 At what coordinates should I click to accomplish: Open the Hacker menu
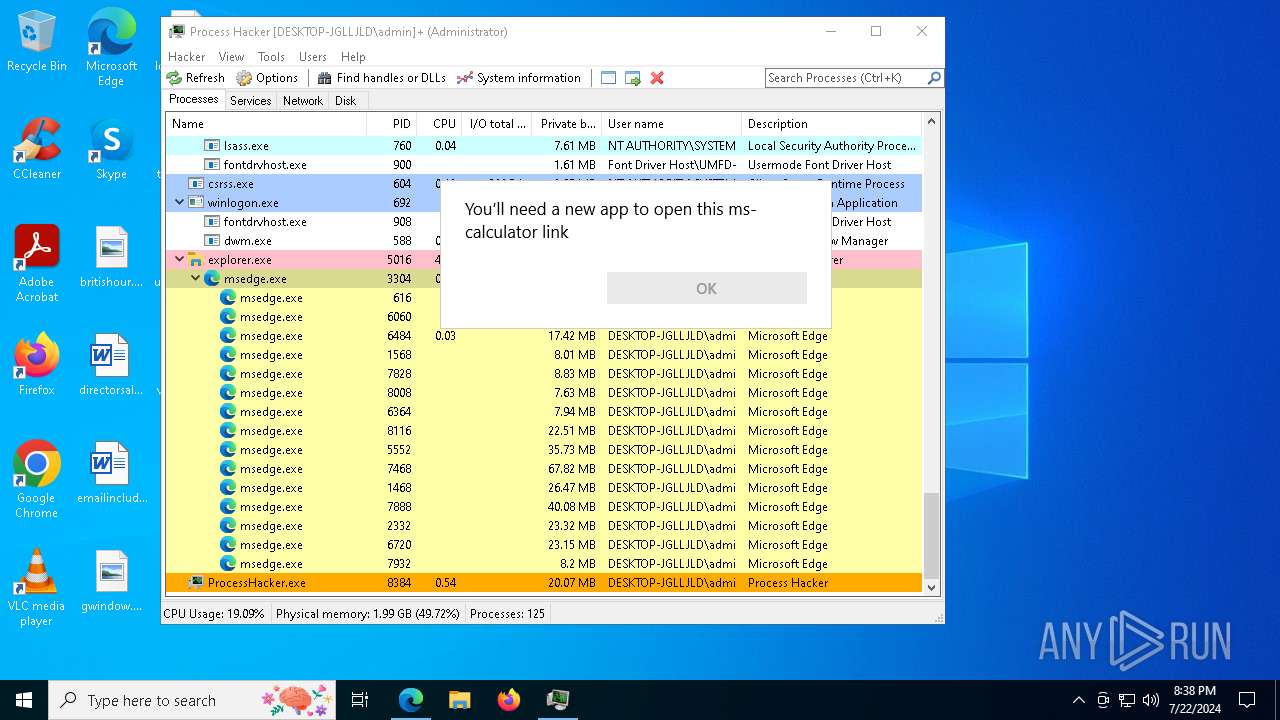tap(187, 57)
